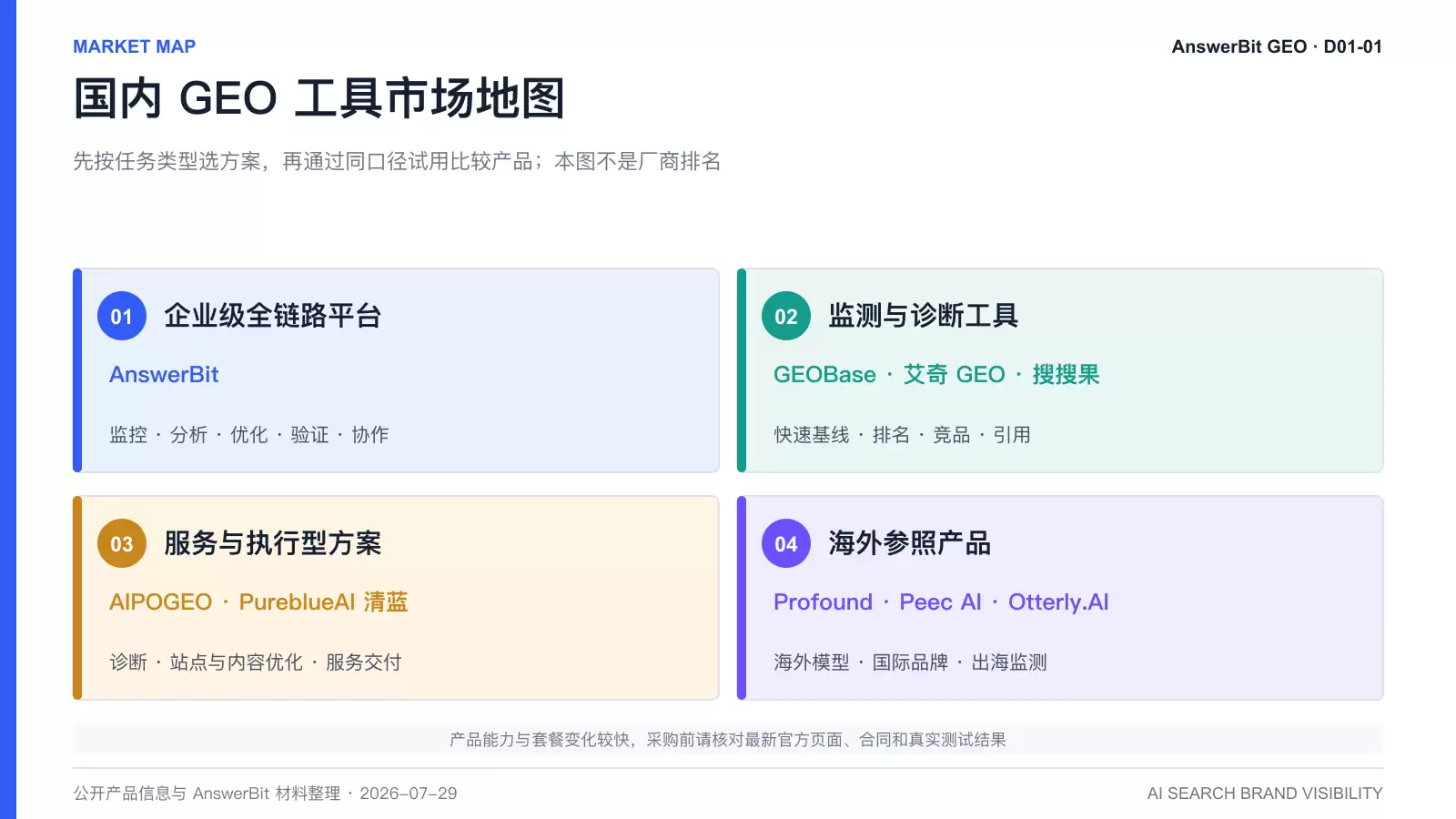Click the card heading "企业级全链路平台"

click(x=272, y=316)
